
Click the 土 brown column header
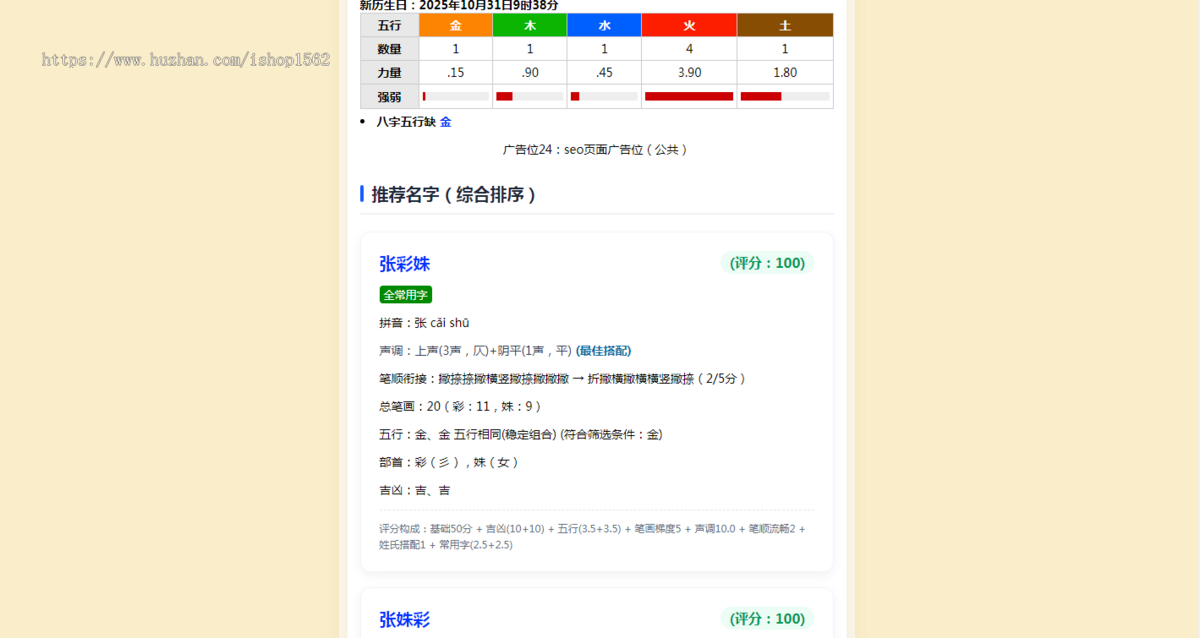(785, 25)
